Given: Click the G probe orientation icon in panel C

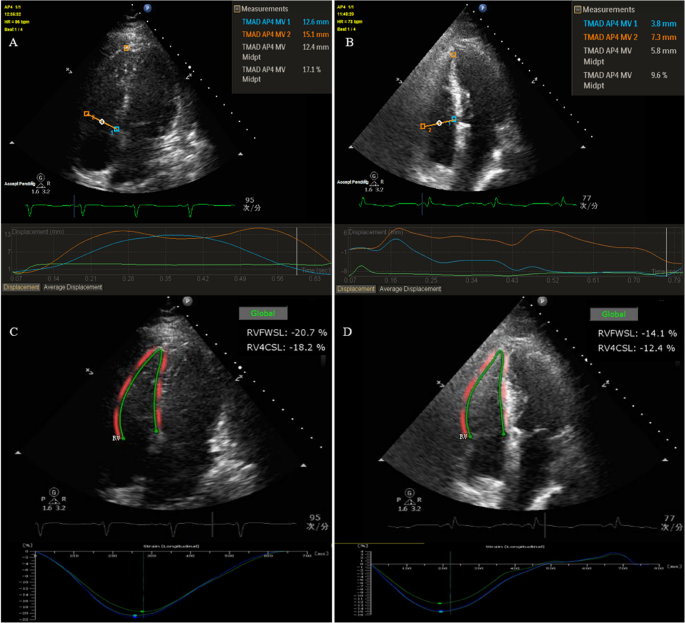Looking at the screenshot, I should (x=53, y=492).
